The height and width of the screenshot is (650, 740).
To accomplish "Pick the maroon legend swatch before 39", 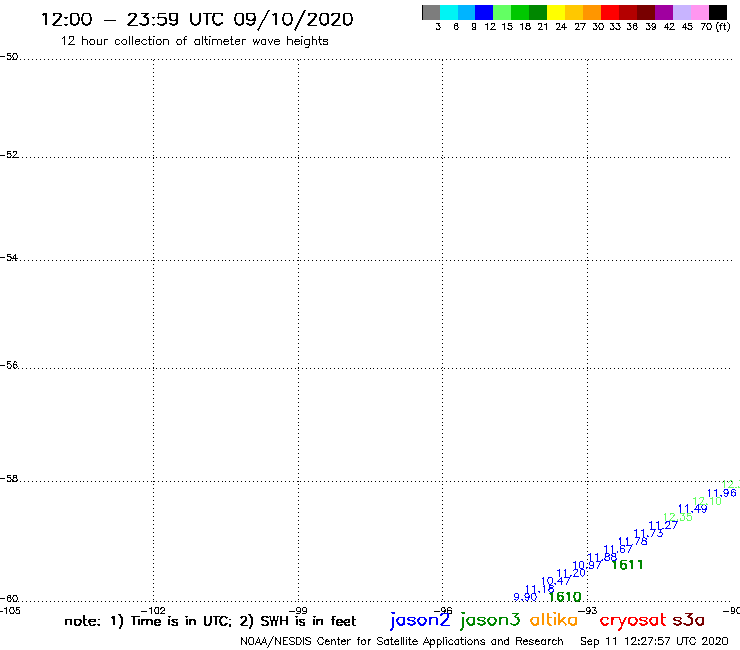I will (x=646, y=12).
